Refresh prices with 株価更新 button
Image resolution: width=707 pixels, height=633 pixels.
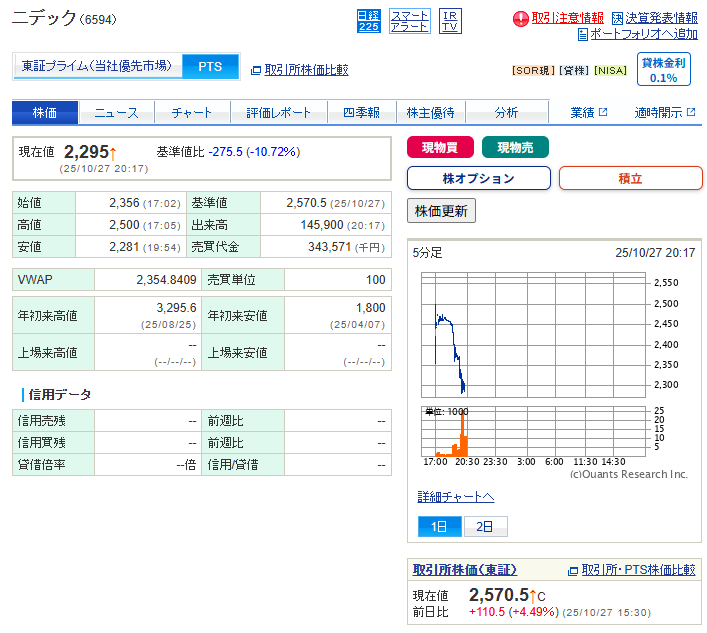click(x=441, y=211)
